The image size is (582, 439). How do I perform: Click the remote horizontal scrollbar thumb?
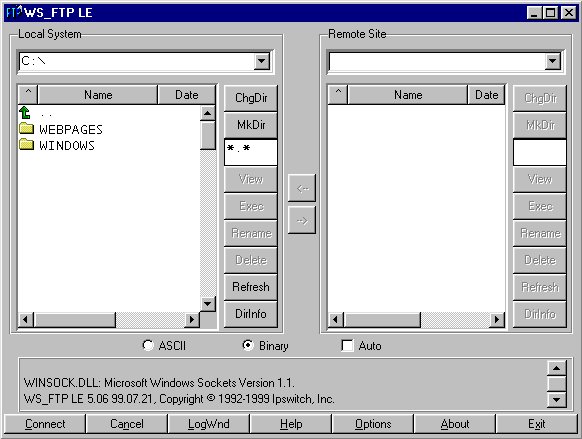[382, 319]
